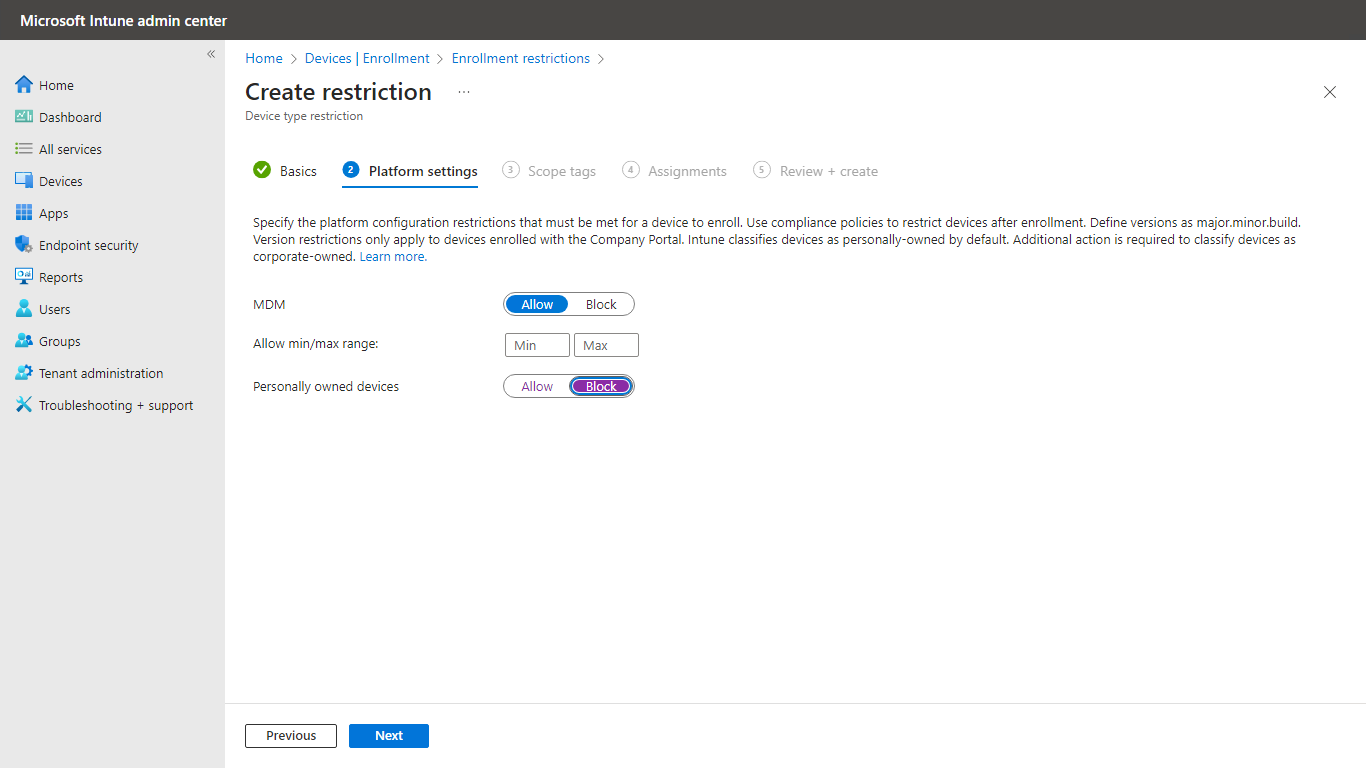1366x768 pixels.
Task: Collapse the sidebar with double chevron
Action: (x=211, y=54)
